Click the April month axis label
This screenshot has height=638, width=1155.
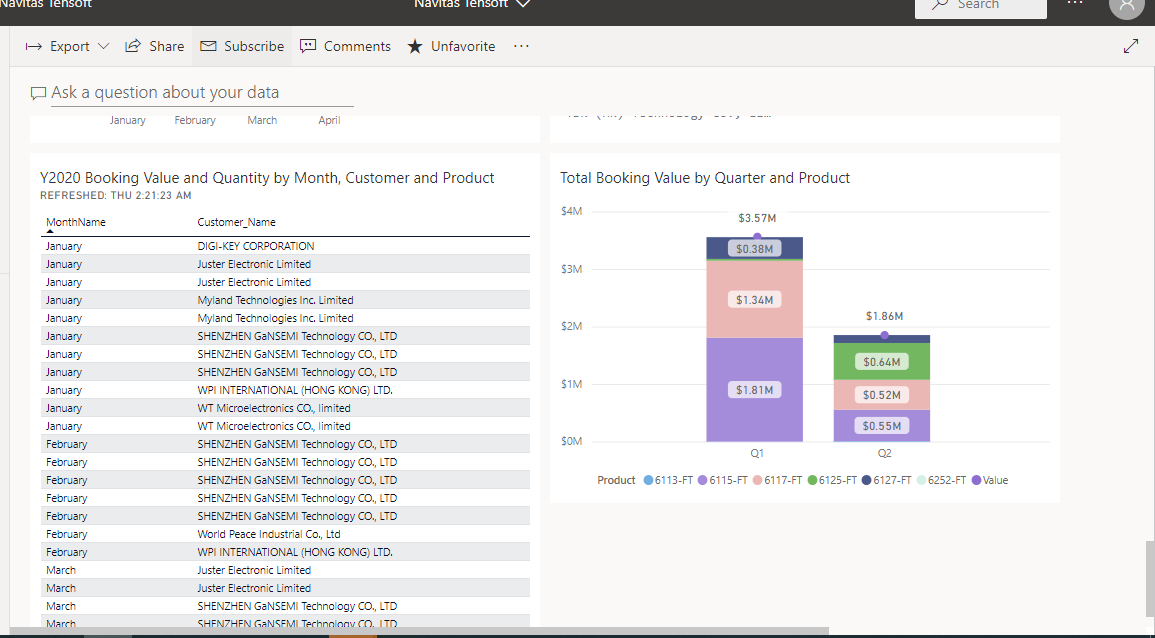point(329,120)
